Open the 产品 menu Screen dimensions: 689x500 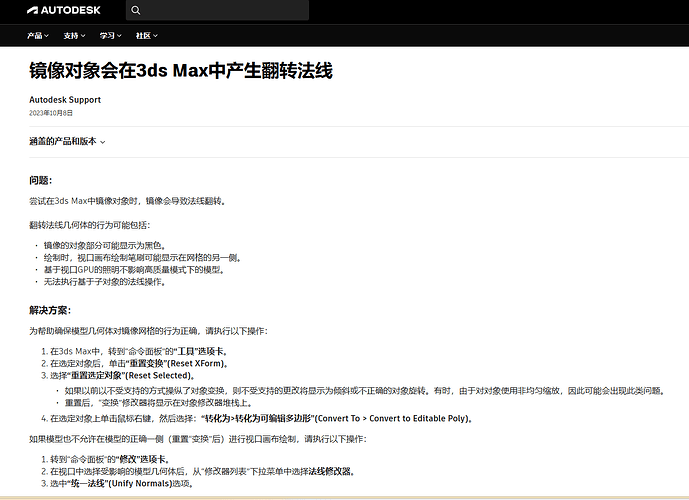38,36
